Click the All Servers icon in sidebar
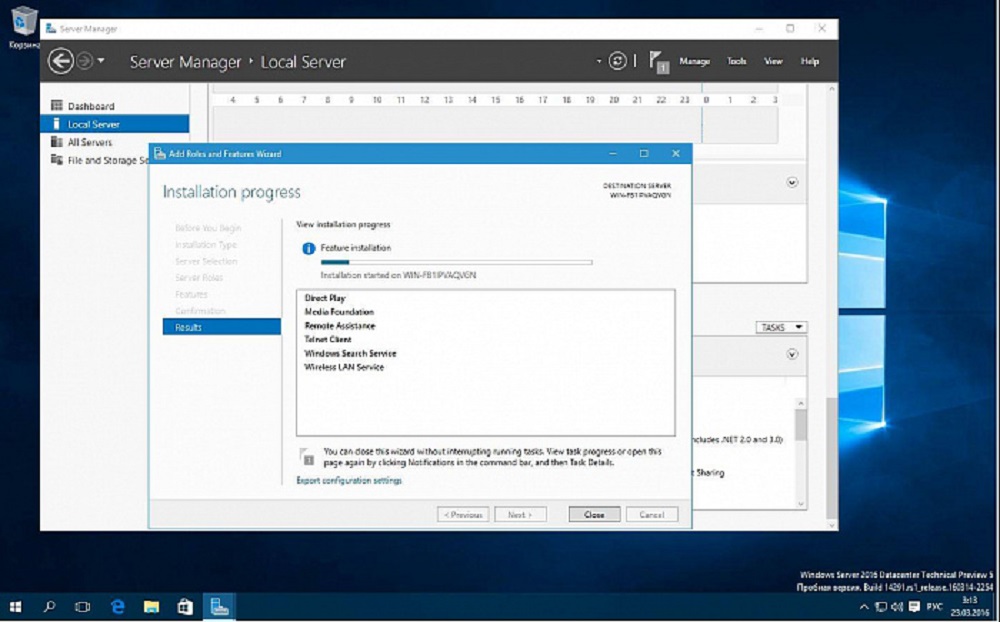Image resolution: width=1000 pixels, height=622 pixels. pyautogui.click(x=57, y=142)
